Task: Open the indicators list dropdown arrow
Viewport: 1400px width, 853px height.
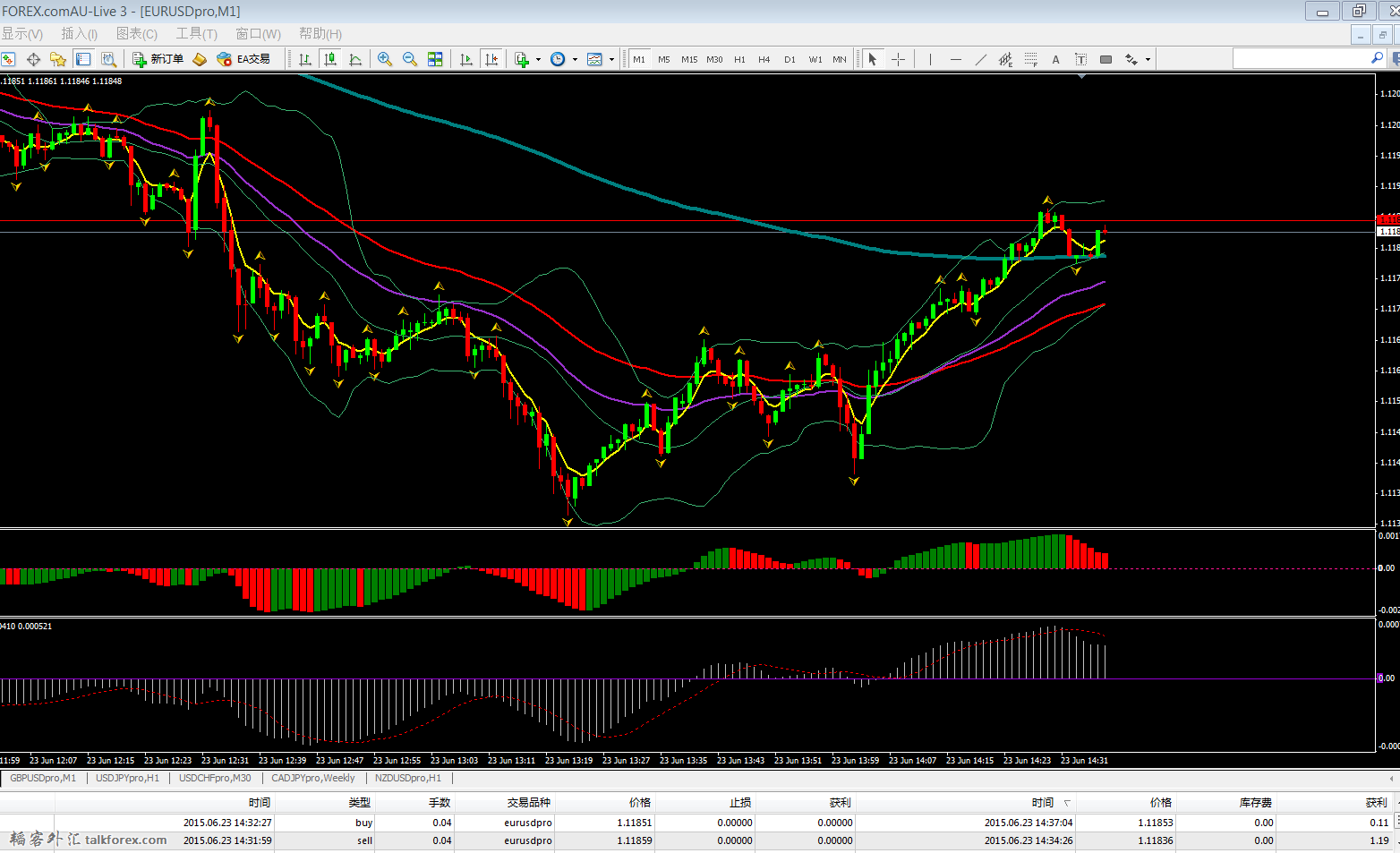Action: [x=538, y=60]
